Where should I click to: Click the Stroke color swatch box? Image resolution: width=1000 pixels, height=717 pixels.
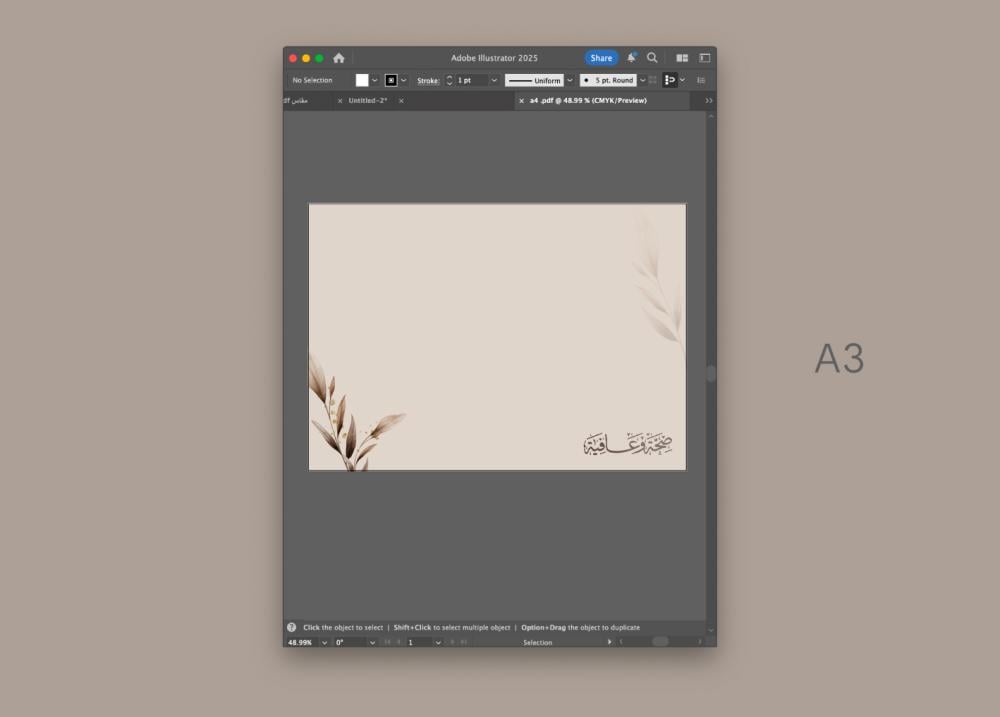click(391, 80)
